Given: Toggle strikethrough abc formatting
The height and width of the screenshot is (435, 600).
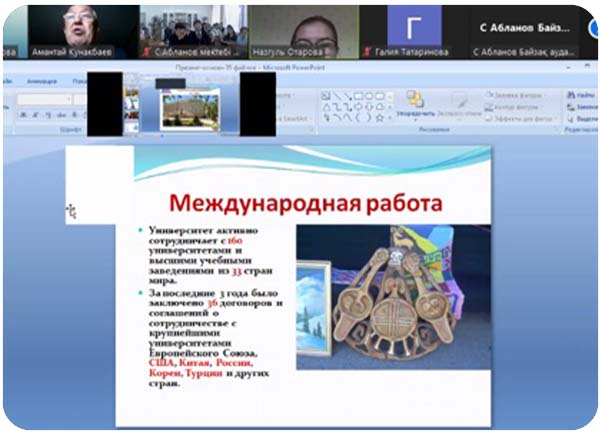Looking at the screenshot, I should pyautogui.click(x=61, y=115).
